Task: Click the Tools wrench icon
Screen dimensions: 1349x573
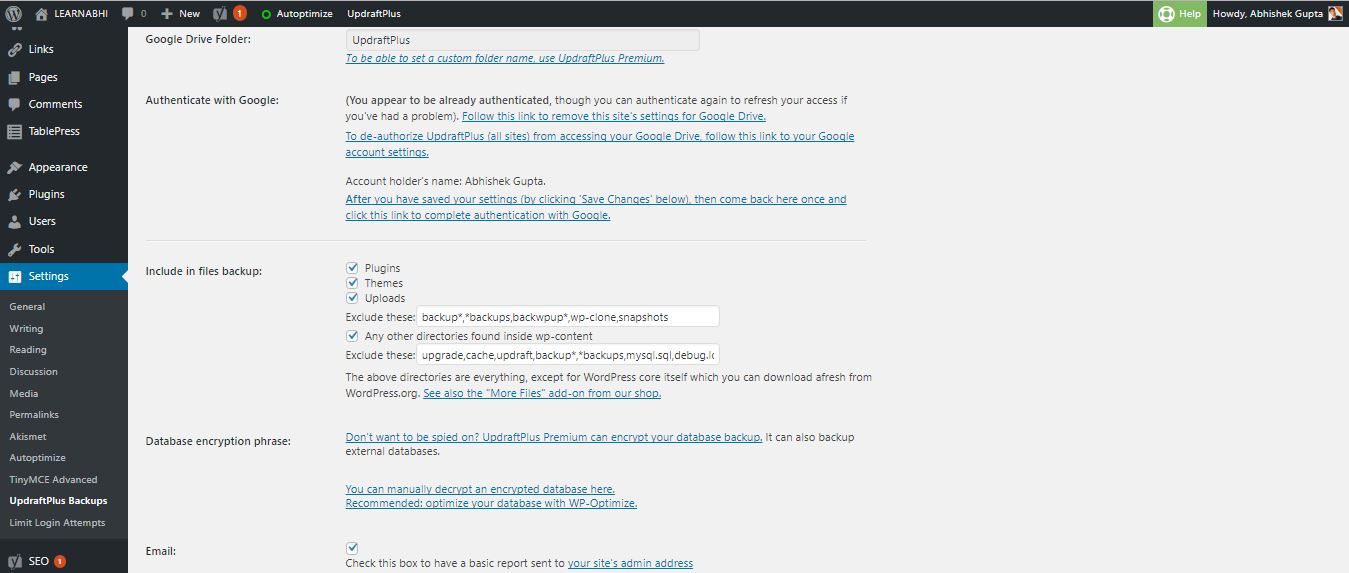Action: (14, 249)
